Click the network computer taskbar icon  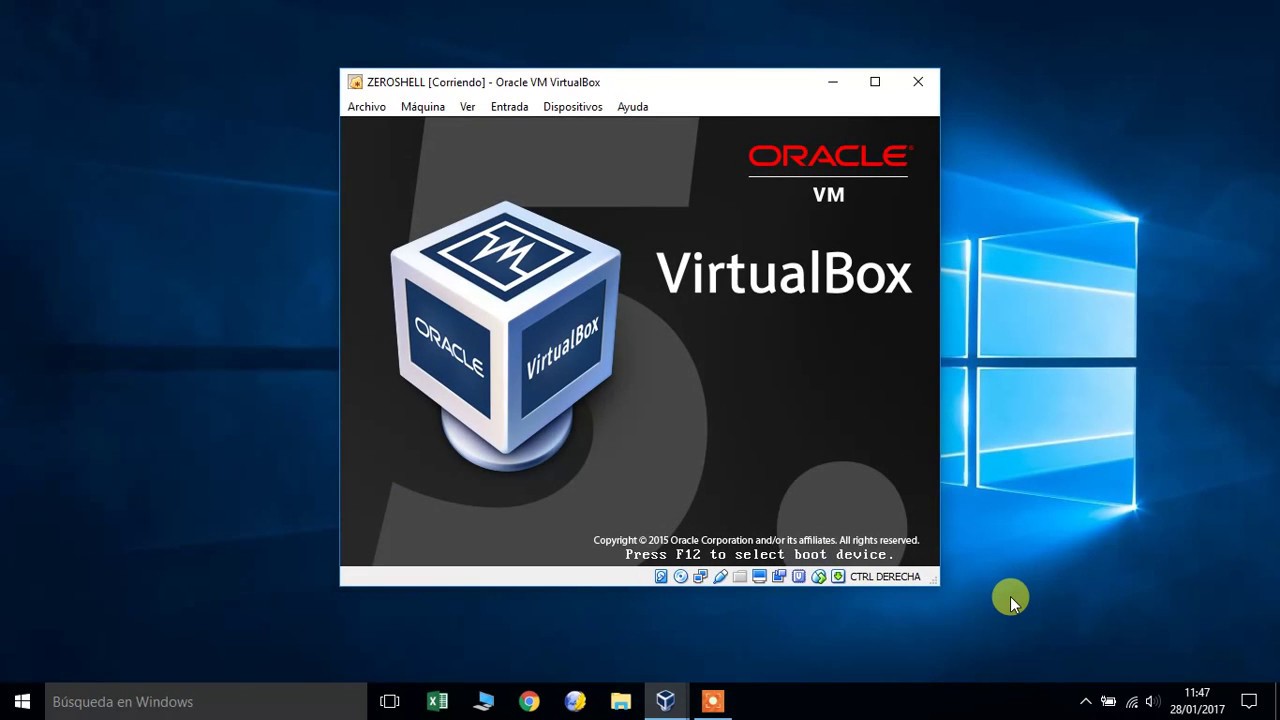tap(483, 701)
